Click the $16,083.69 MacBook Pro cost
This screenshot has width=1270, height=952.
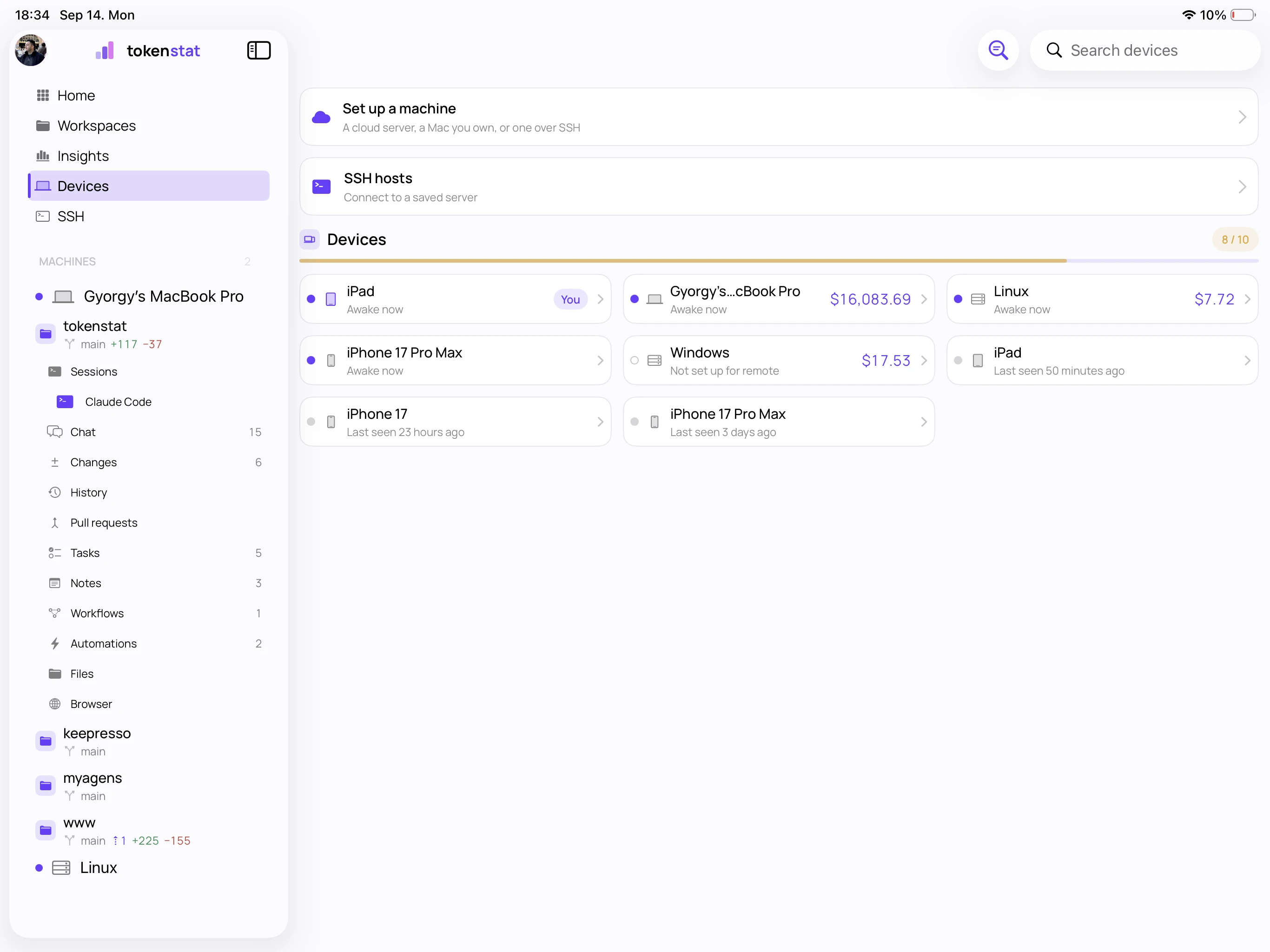870,299
